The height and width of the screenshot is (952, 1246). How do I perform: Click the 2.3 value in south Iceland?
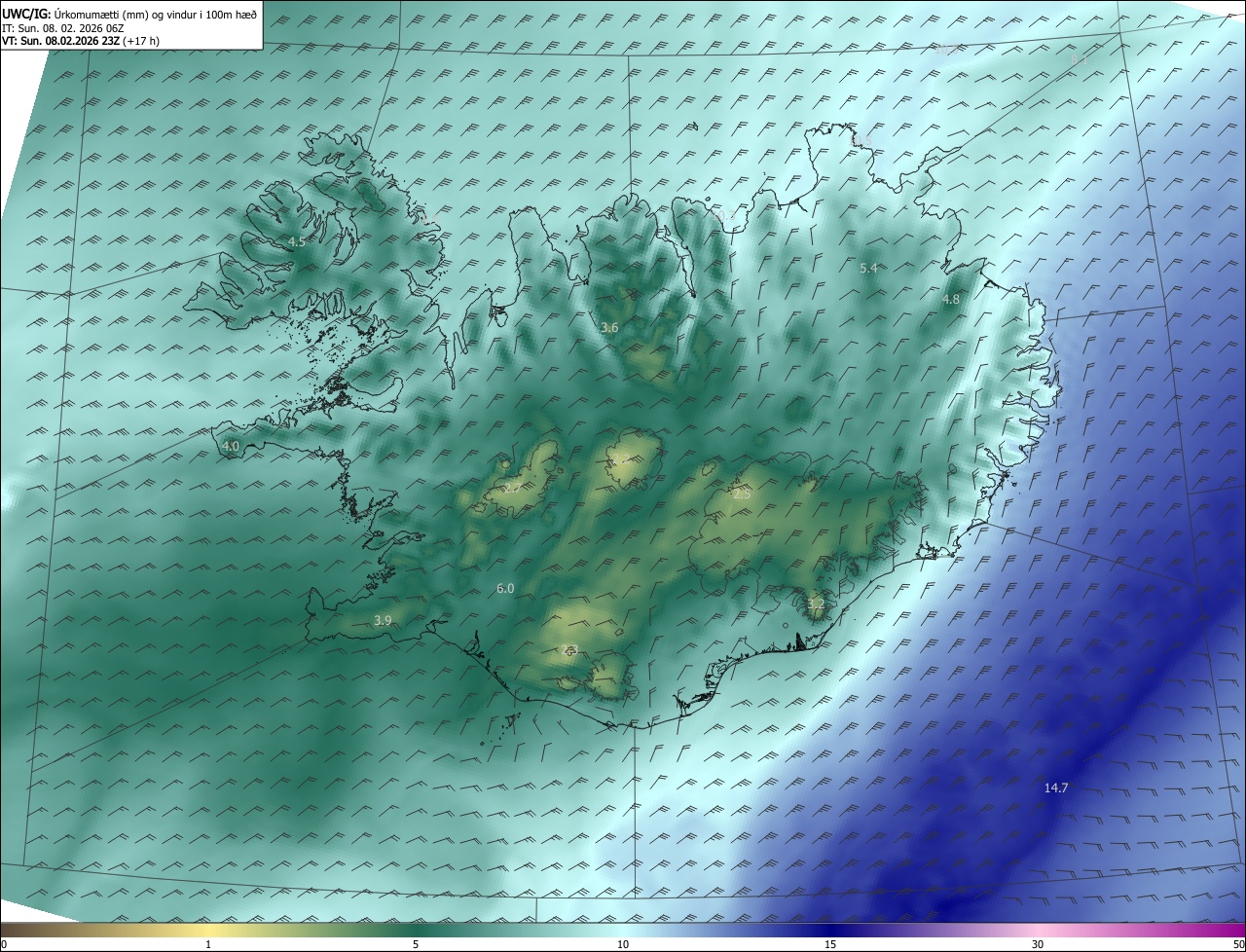[571, 650]
